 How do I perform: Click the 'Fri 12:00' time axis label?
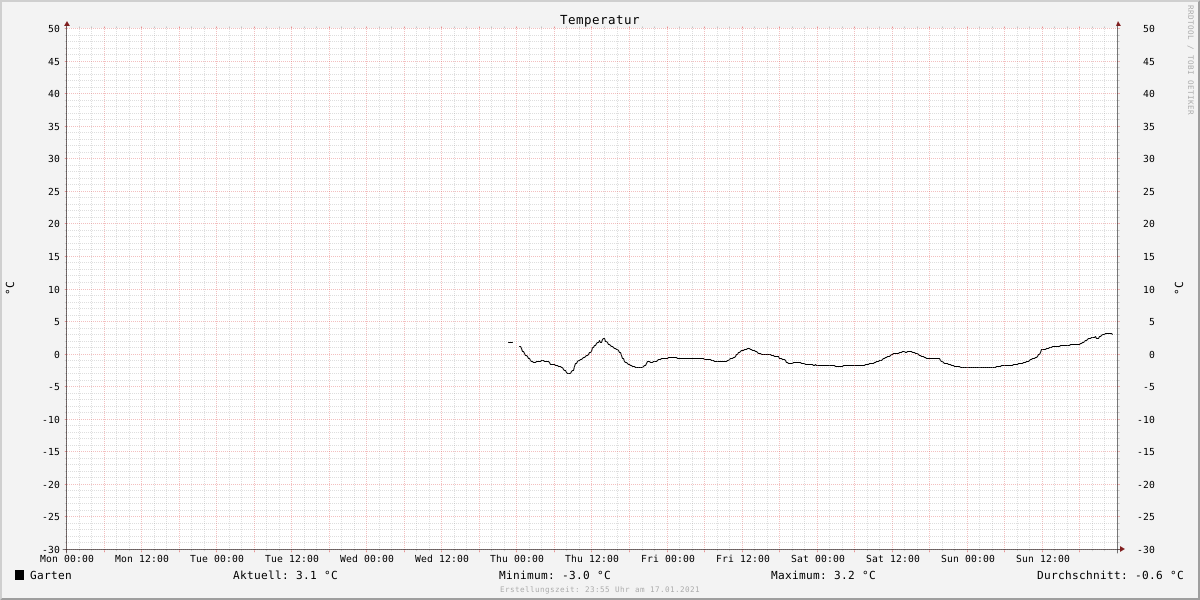(x=743, y=559)
